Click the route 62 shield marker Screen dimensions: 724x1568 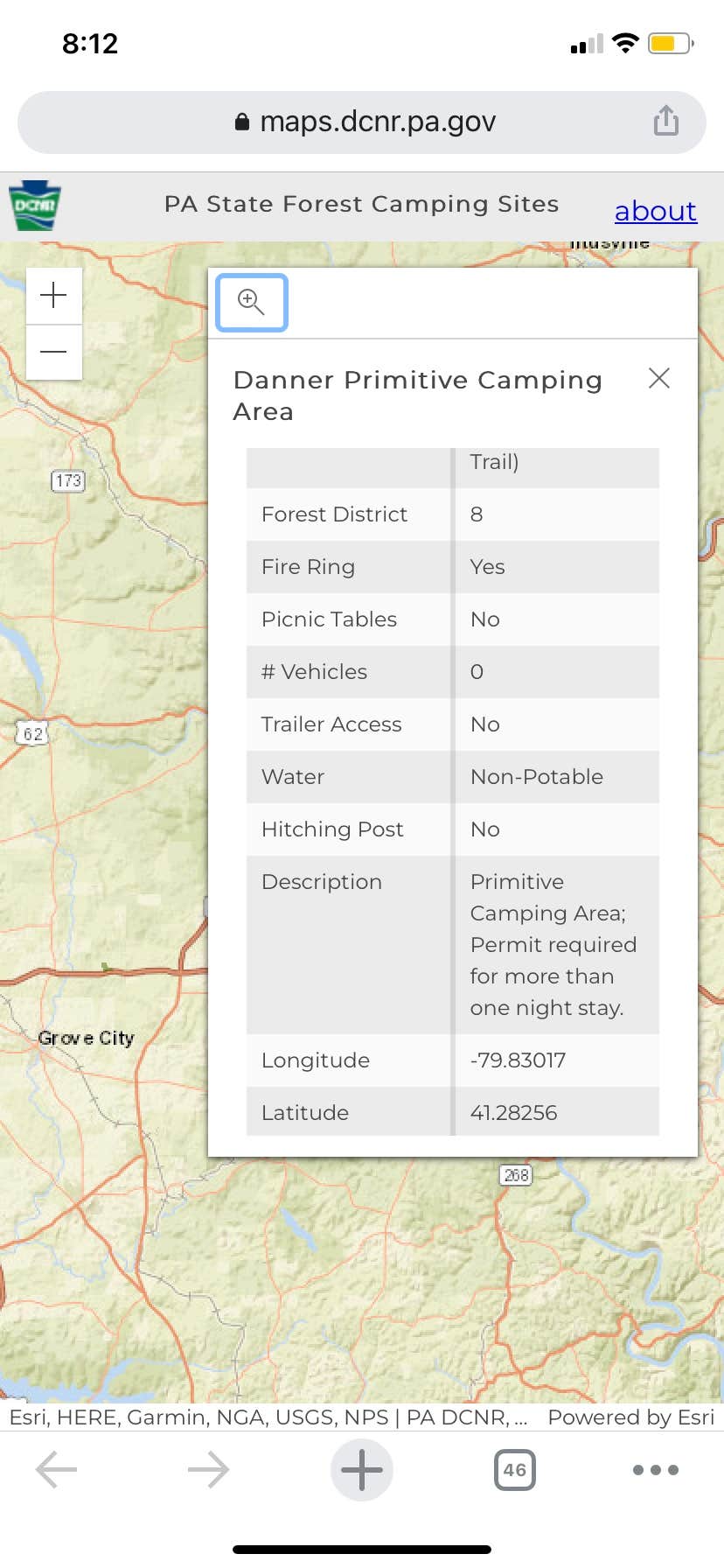click(32, 733)
